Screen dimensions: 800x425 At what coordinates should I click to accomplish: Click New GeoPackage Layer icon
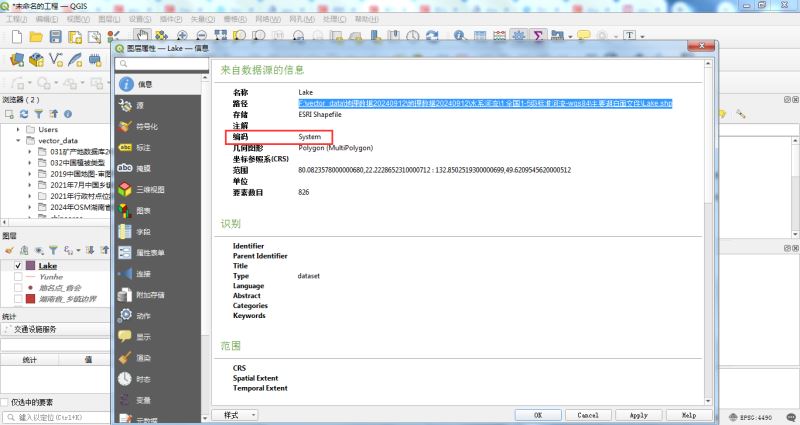coord(36,60)
